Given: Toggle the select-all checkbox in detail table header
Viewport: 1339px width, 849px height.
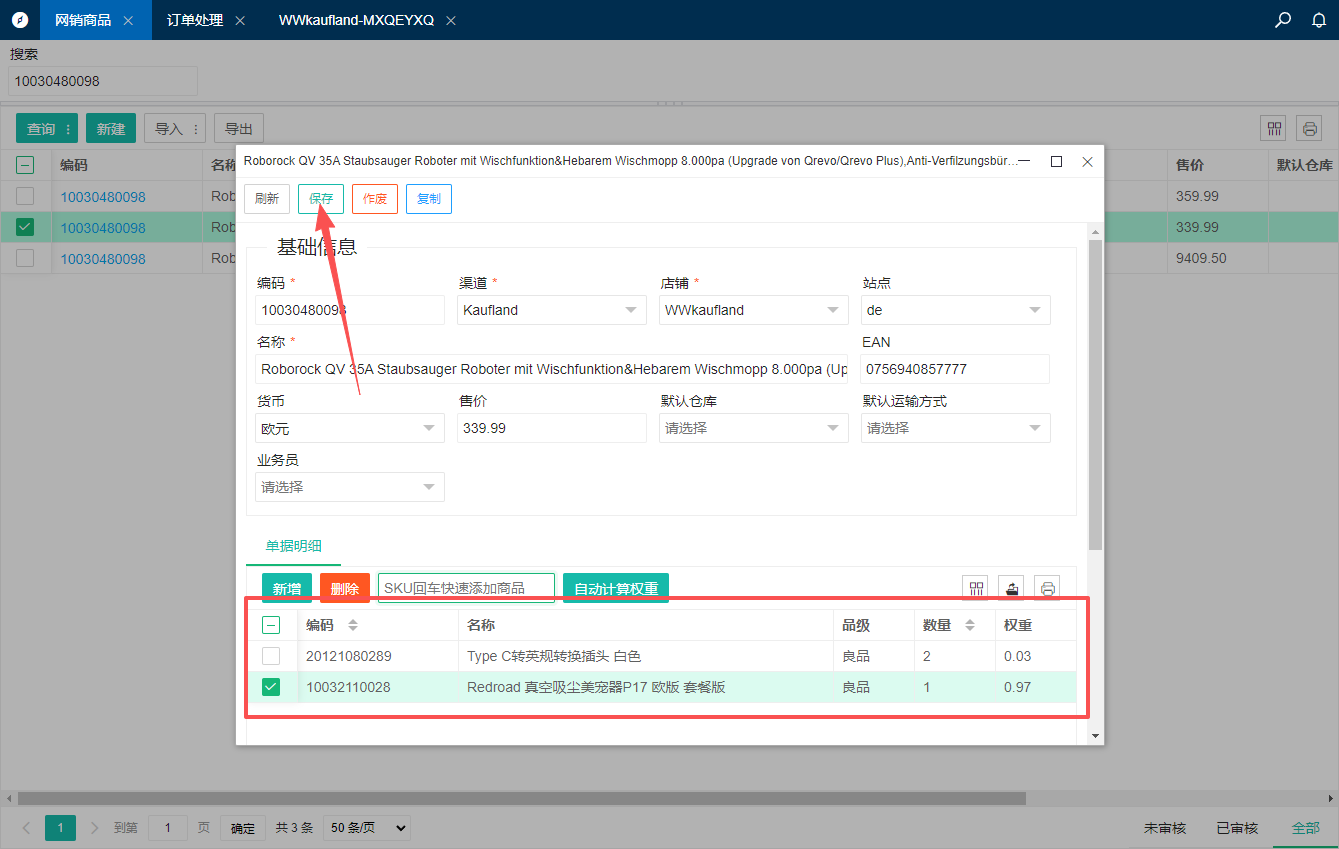Looking at the screenshot, I should 271,625.
